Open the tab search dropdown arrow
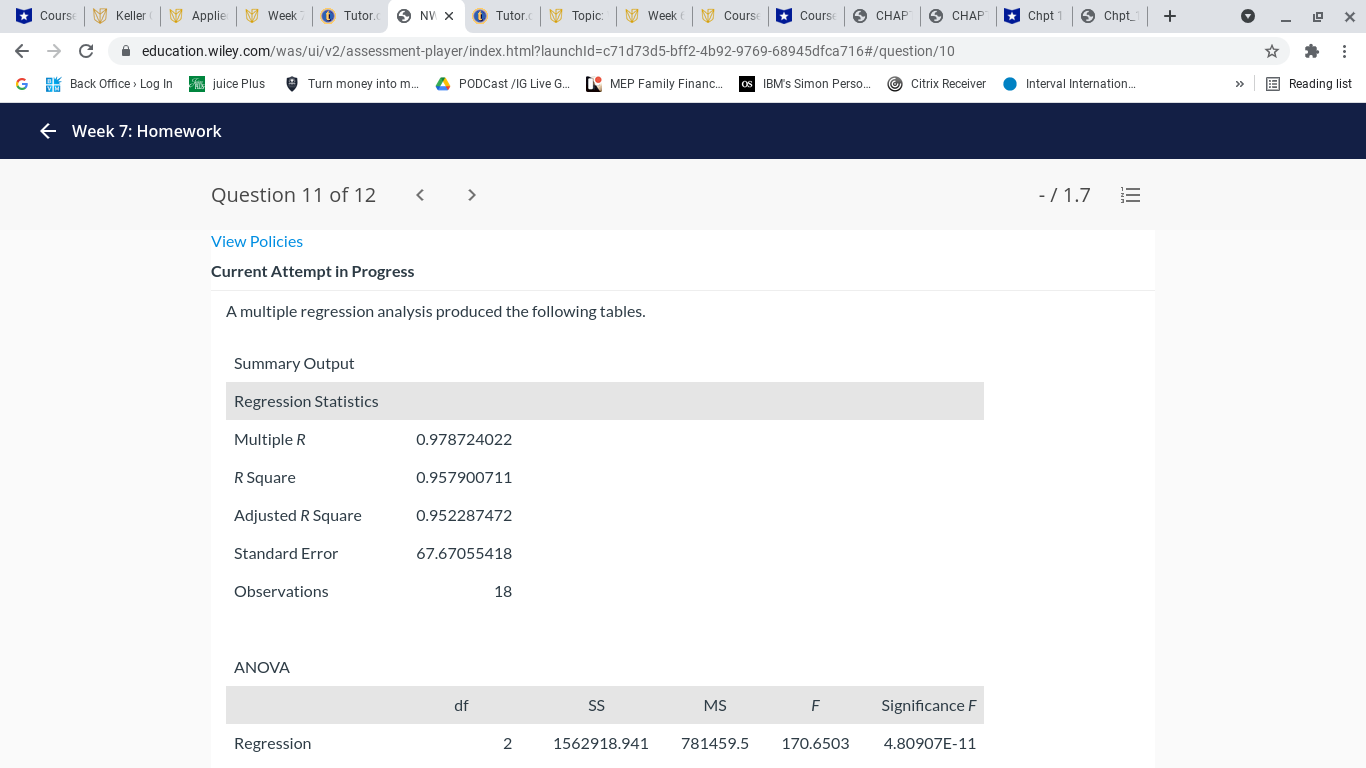1366x768 pixels. (x=1247, y=16)
